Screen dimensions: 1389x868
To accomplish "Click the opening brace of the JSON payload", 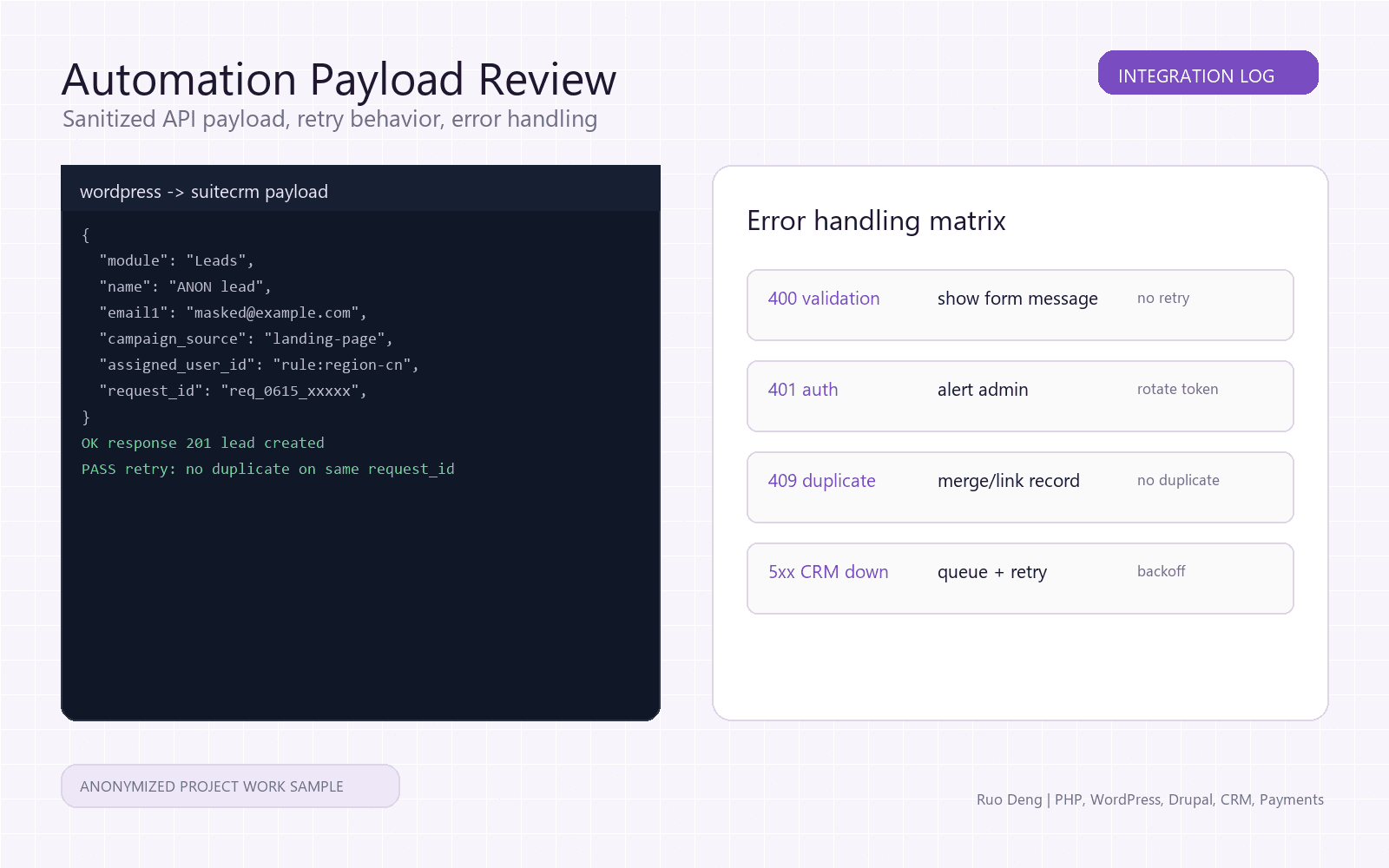I will (86, 234).
